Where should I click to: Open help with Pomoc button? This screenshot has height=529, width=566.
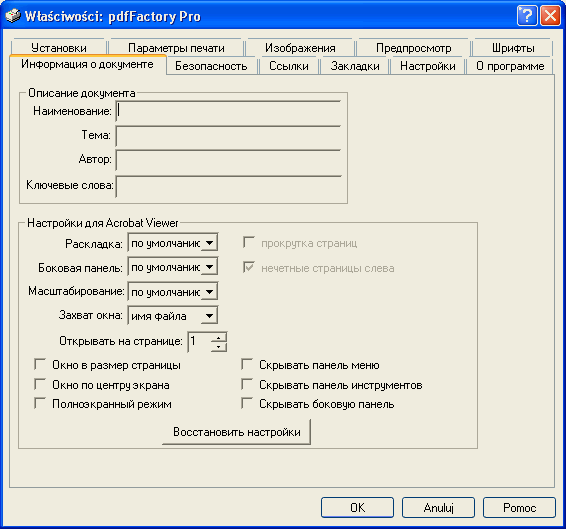tap(519, 507)
